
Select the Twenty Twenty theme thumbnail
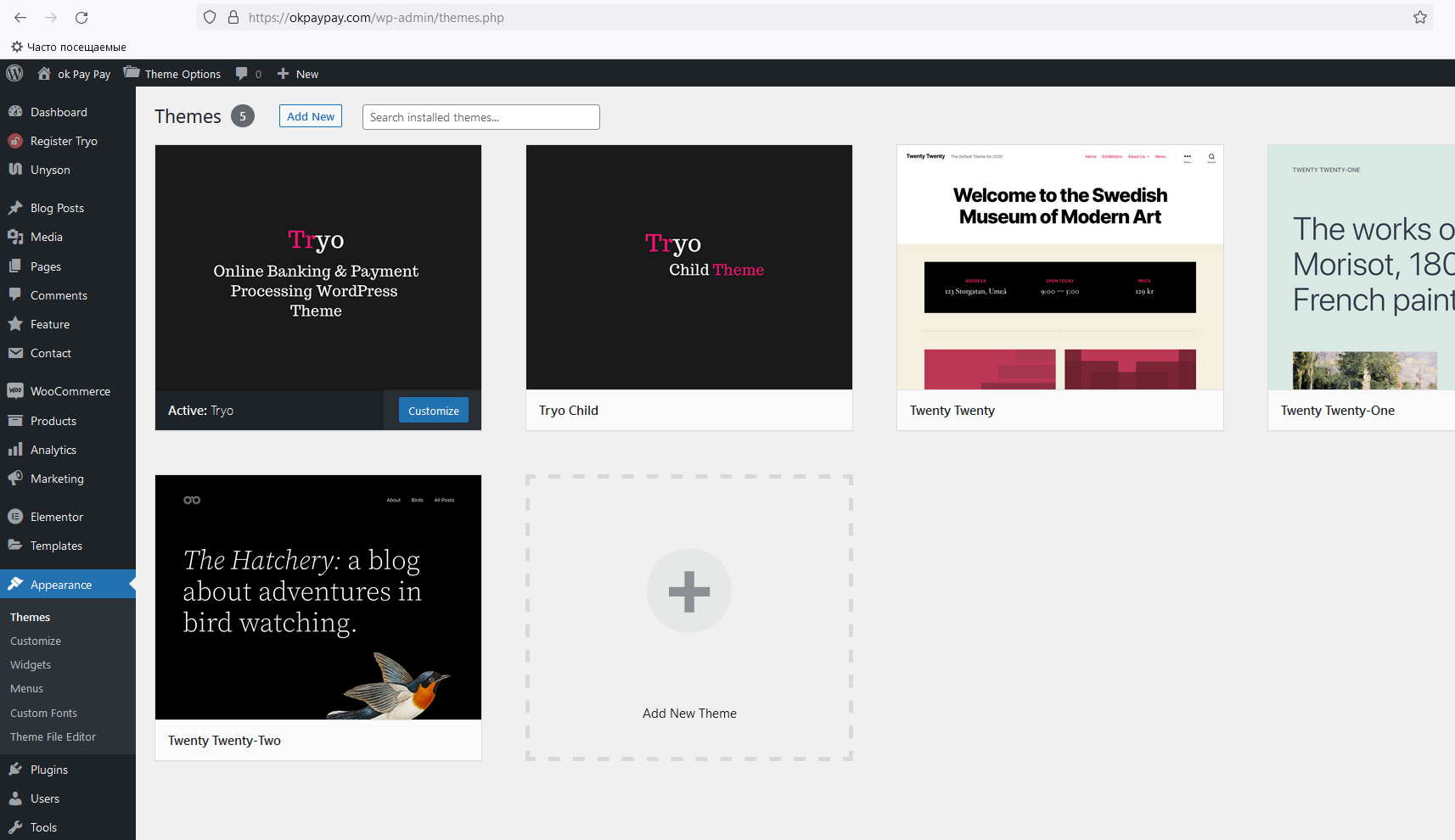[1060, 267]
